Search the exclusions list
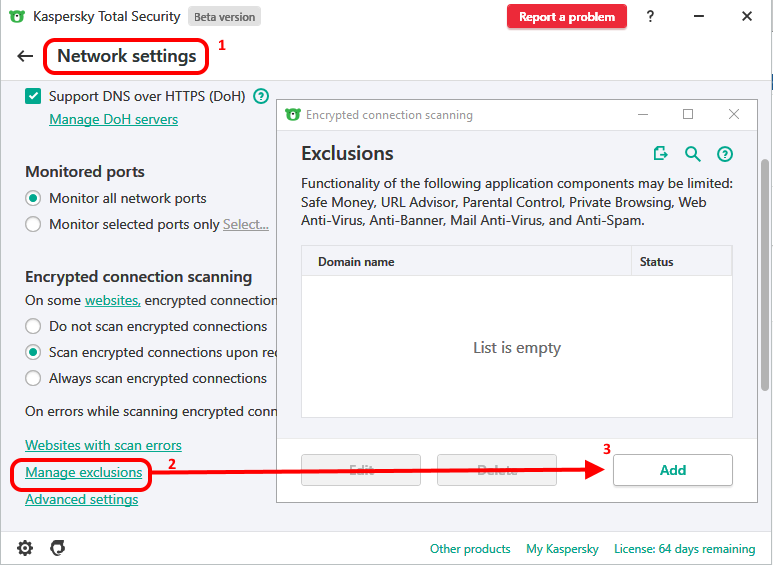773x565 pixels. click(x=693, y=154)
